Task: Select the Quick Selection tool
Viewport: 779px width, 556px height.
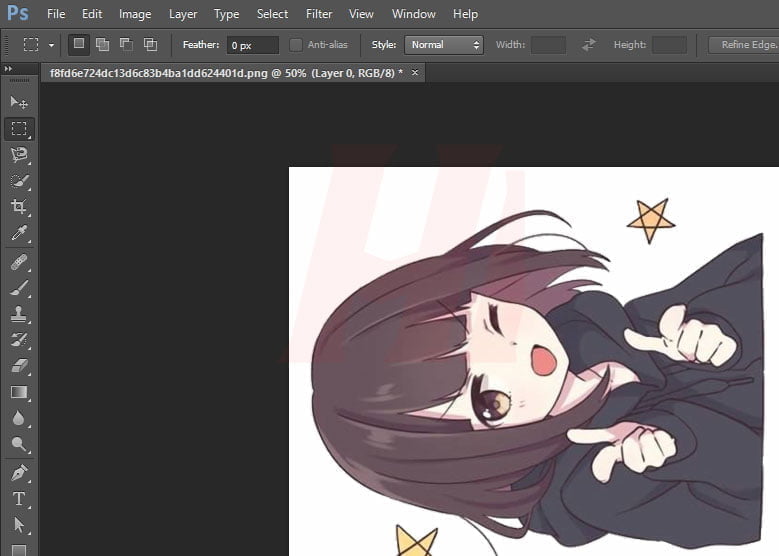Action: point(19,181)
